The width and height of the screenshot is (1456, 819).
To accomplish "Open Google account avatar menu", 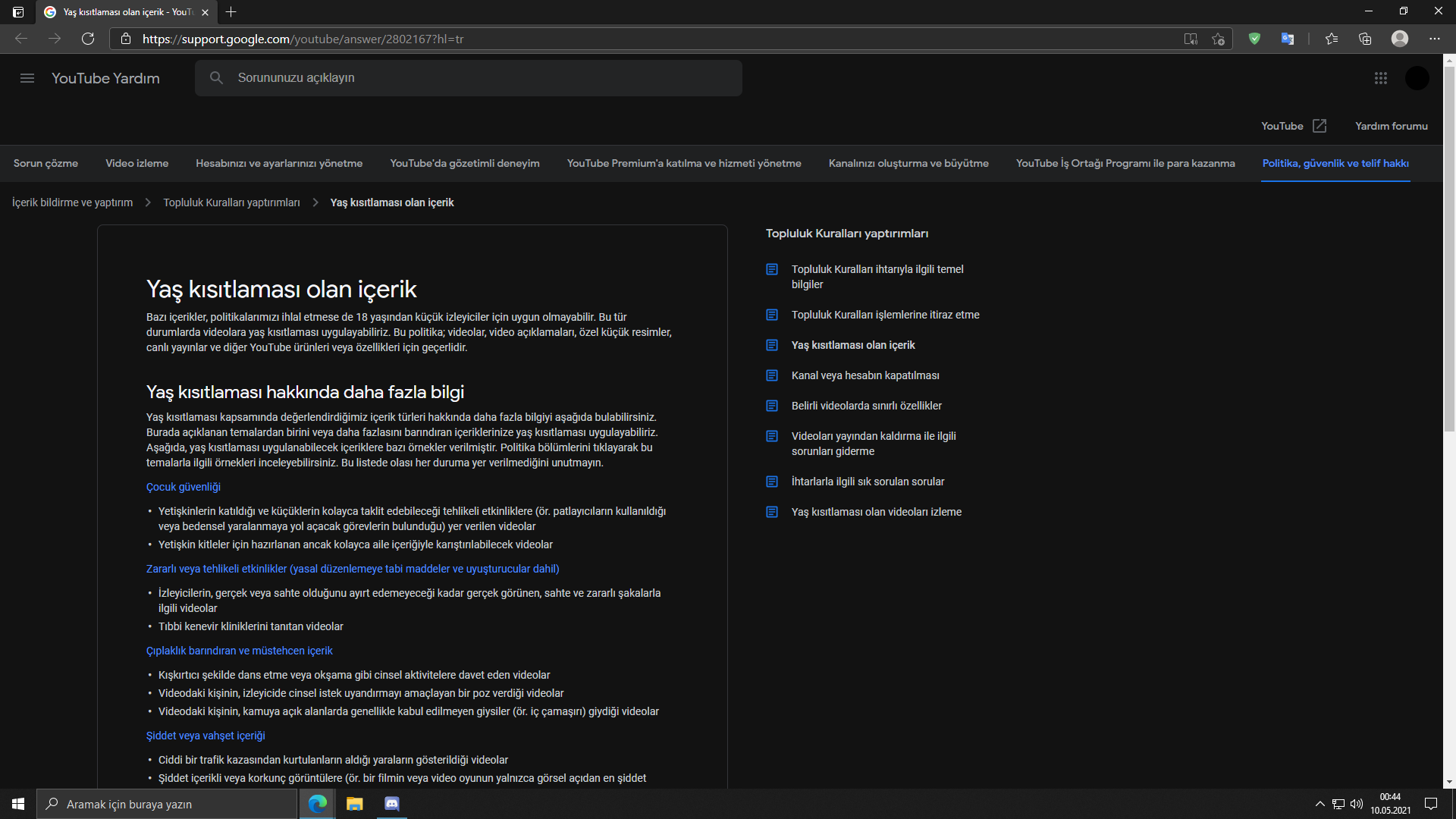I will 1417,78.
